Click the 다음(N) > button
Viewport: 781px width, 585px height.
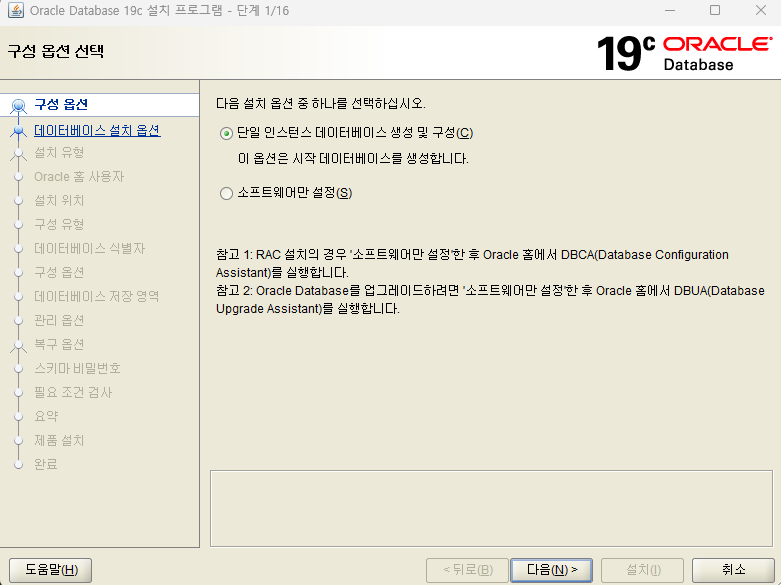551,570
